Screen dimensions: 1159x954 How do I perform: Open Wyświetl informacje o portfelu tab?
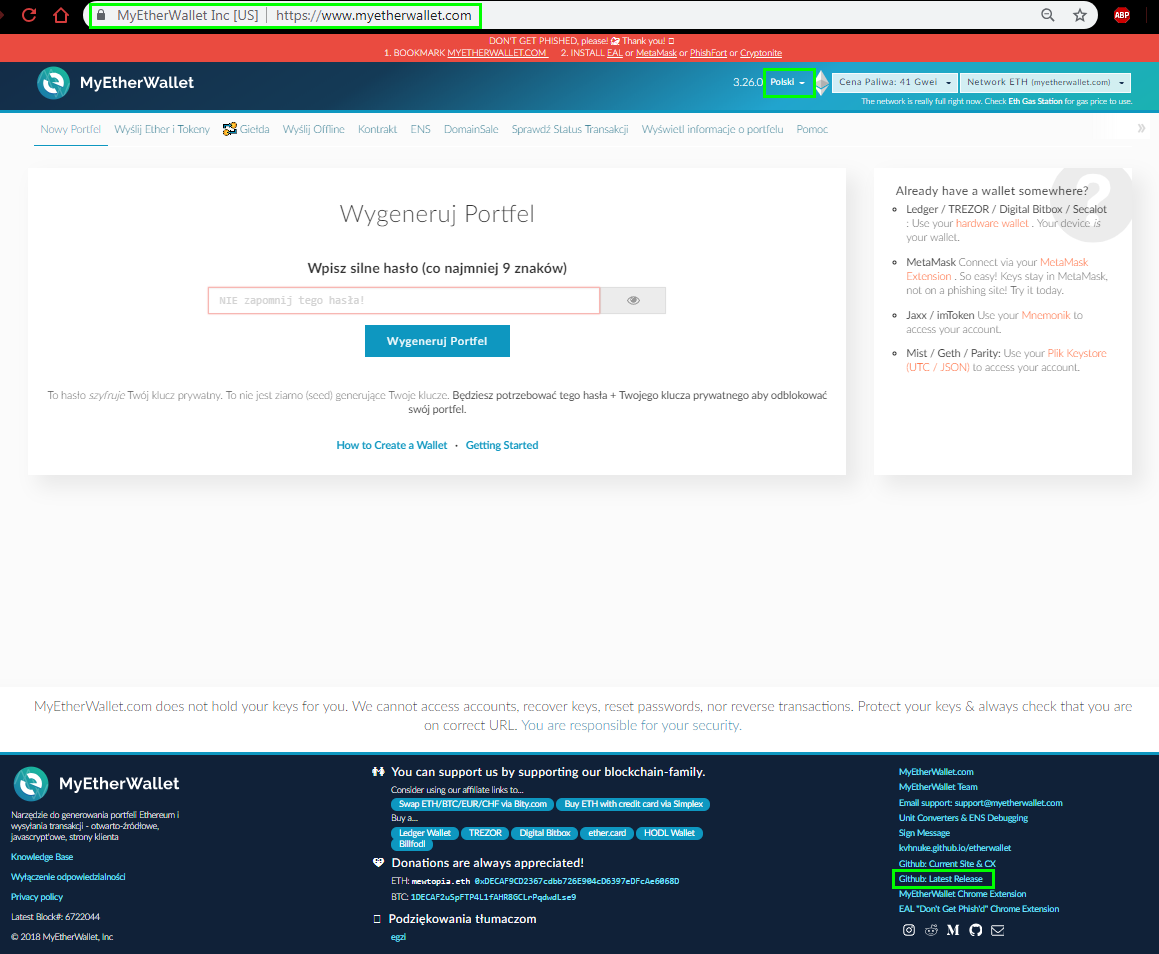713,129
